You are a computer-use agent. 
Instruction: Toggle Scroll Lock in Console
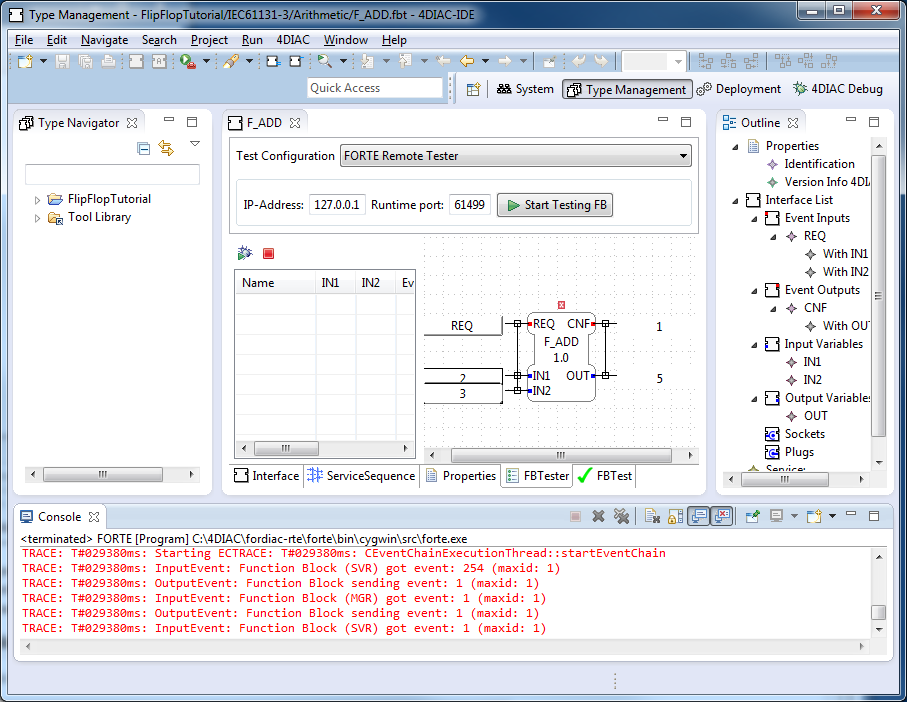coord(675,516)
